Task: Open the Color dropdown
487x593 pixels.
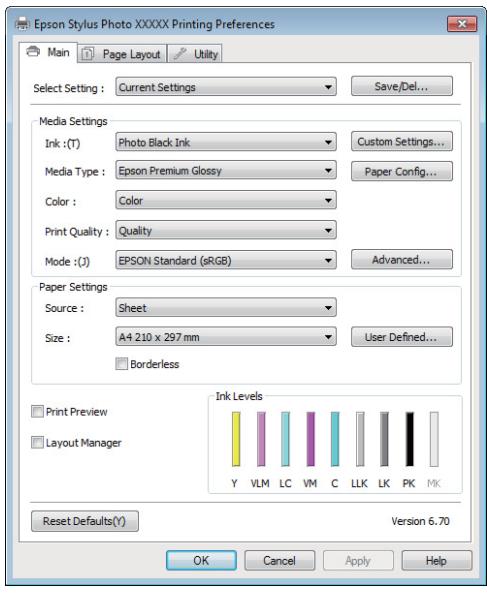Action: tap(226, 200)
